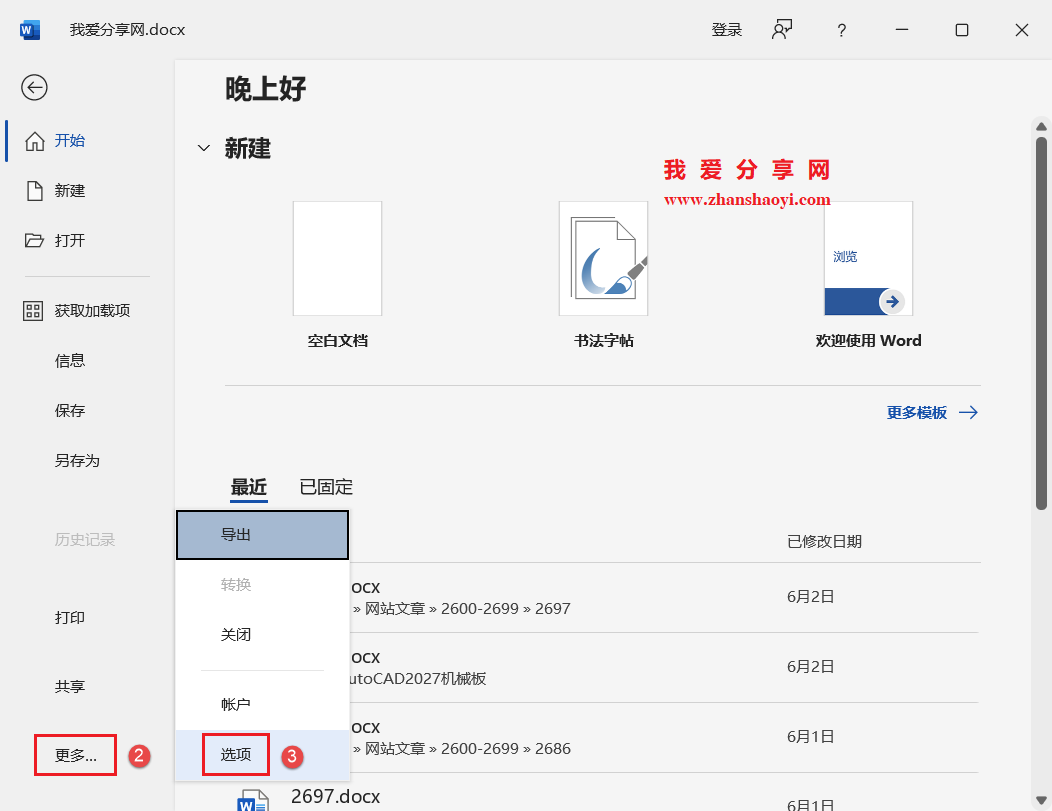
Task: Click the scrollbar down arrow
Action: [1041, 800]
